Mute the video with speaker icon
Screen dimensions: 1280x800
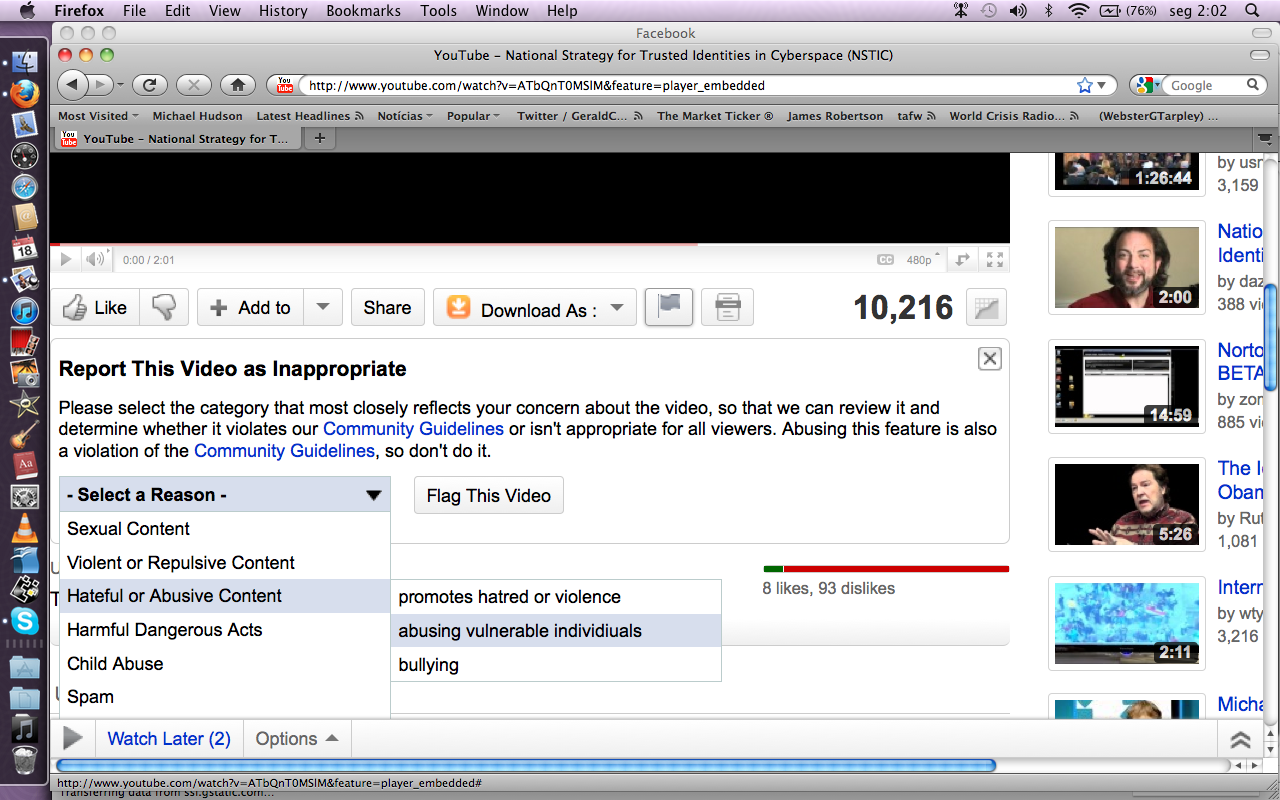point(95,260)
